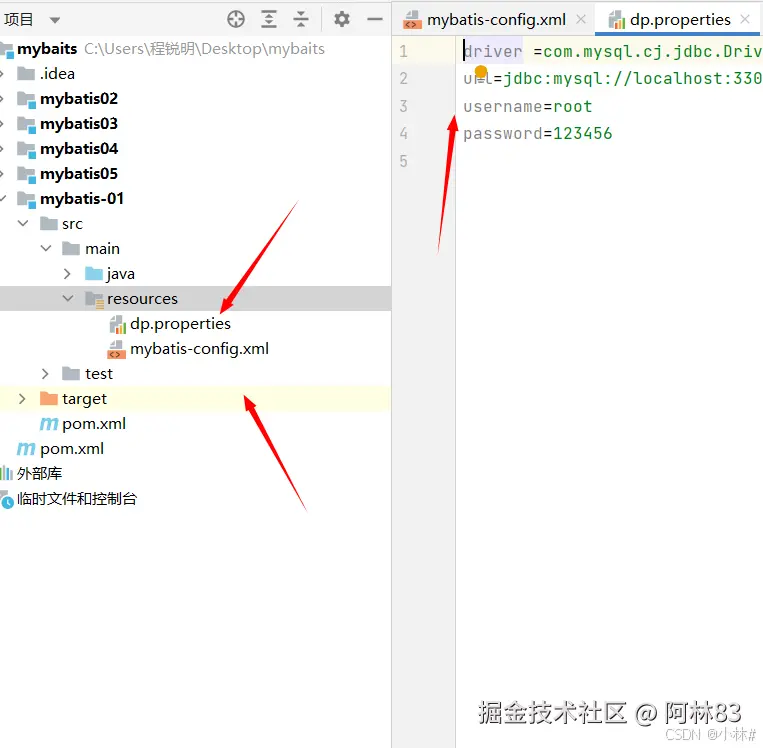
Task: Hide the project panel with the minus icon
Action: click(375, 19)
